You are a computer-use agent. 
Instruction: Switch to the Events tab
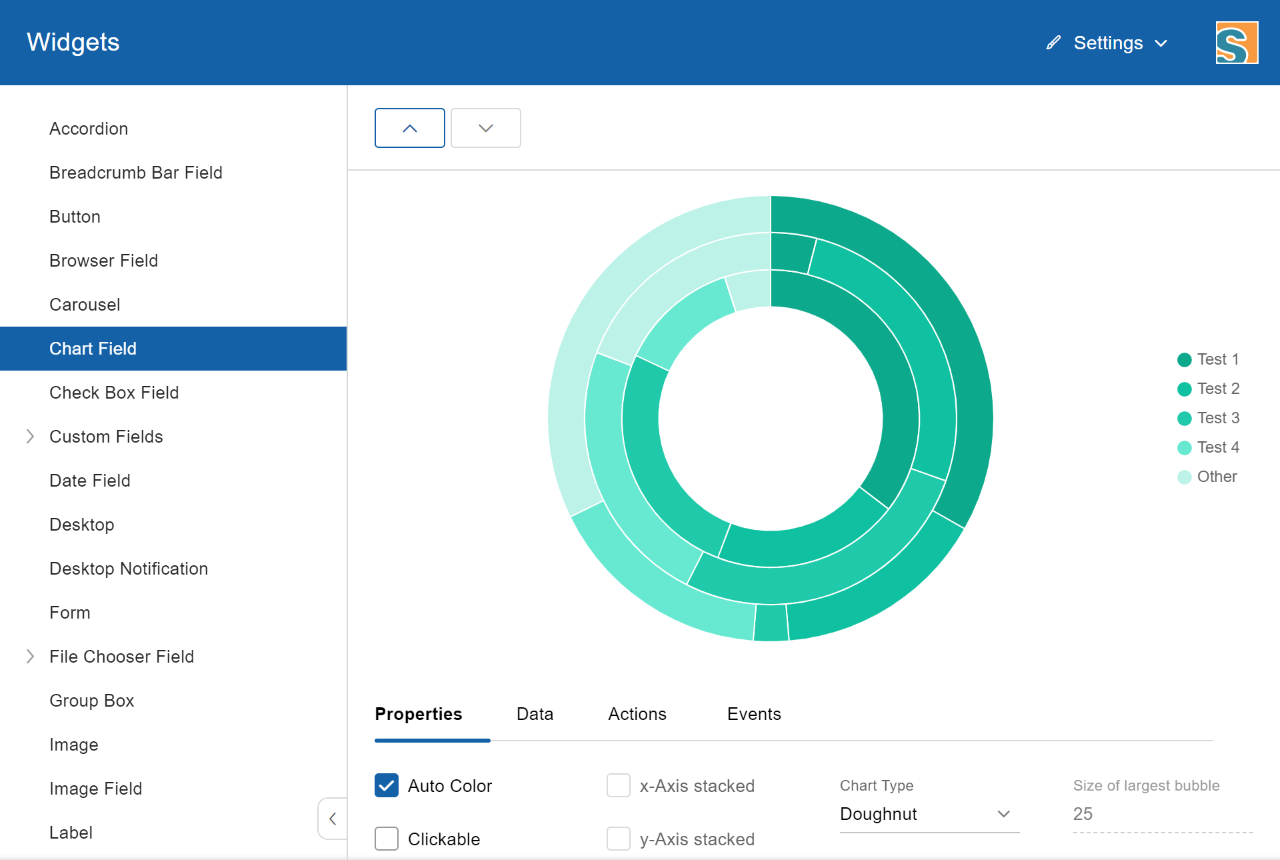(x=754, y=714)
